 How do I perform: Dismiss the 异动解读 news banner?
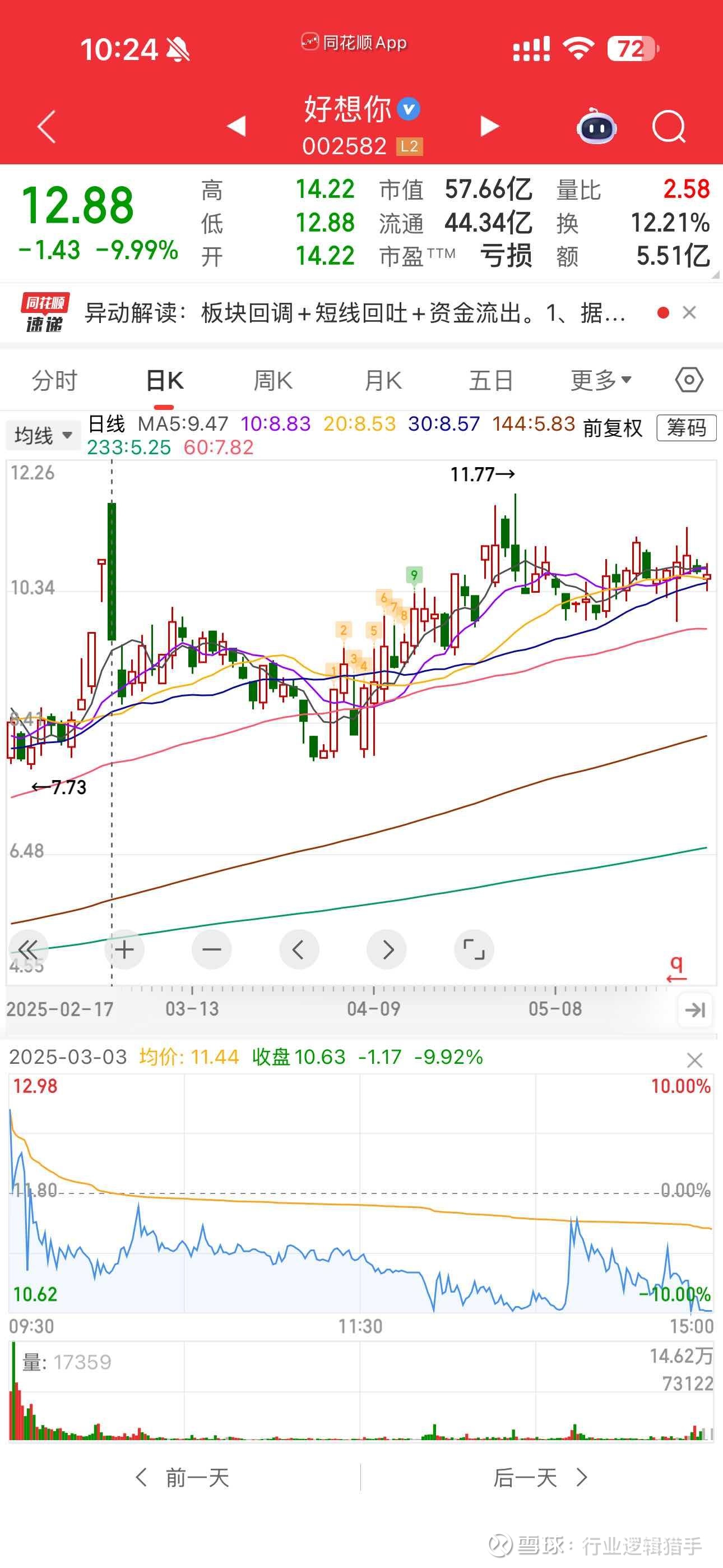tap(689, 313)
